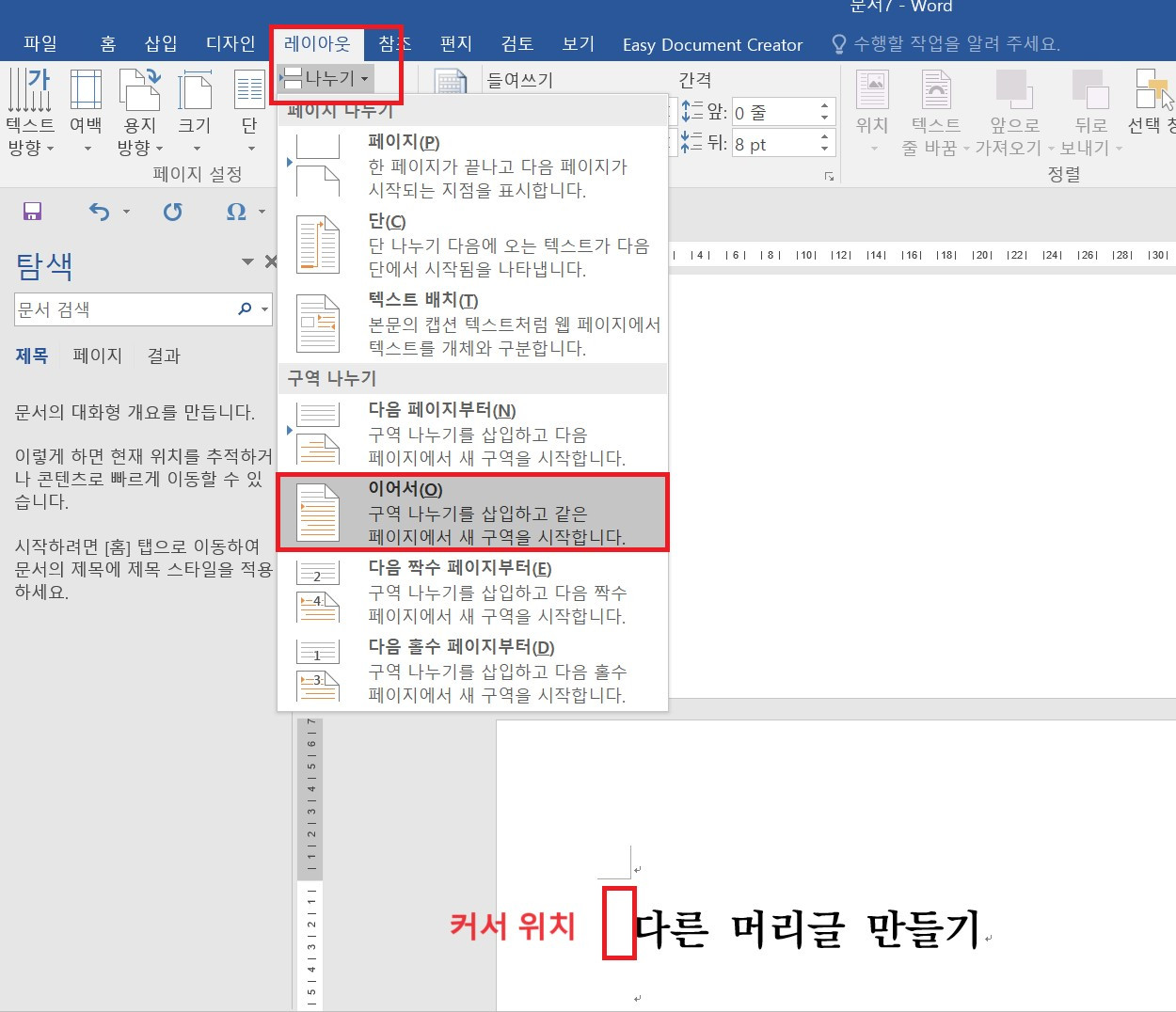The width and height of the screenshot is (1176, 1012).
Task: Select 이어서(O) continuous section break entry
Action: click(x=470, y=512)
